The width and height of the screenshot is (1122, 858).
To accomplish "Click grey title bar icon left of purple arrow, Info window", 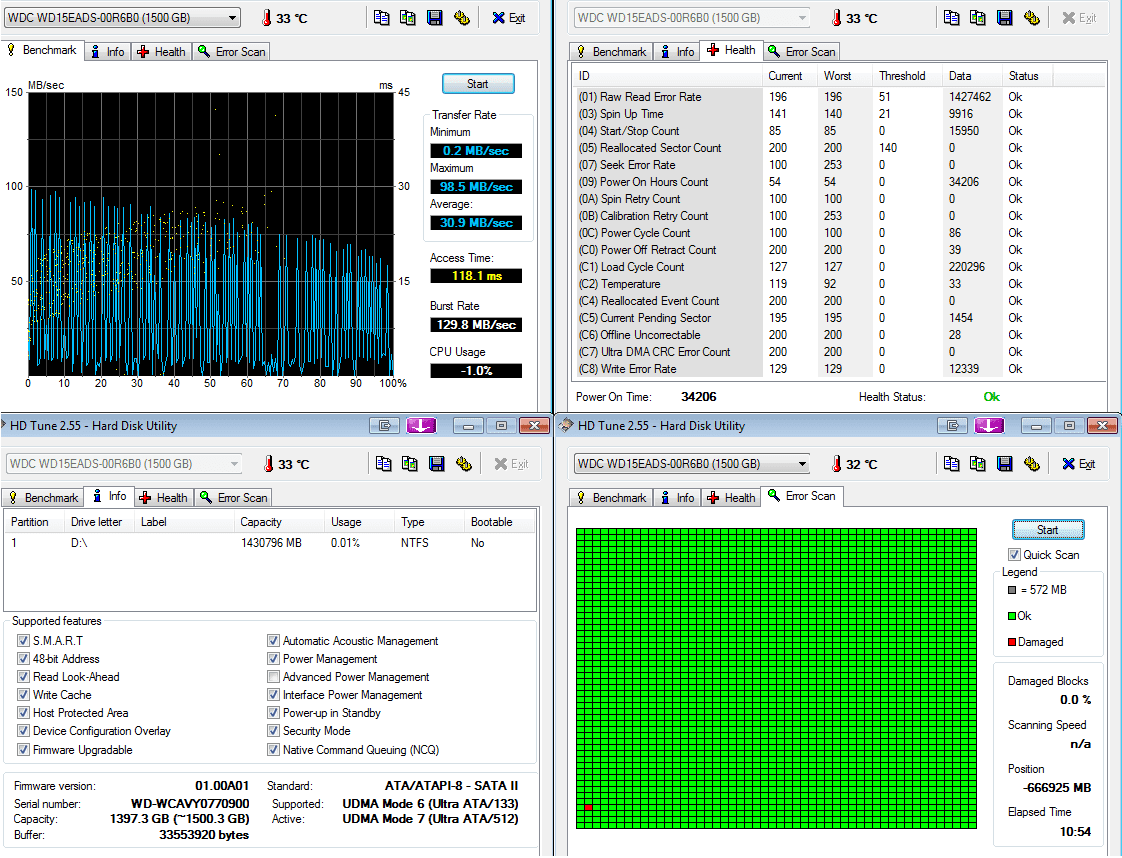I will (384, 426).
